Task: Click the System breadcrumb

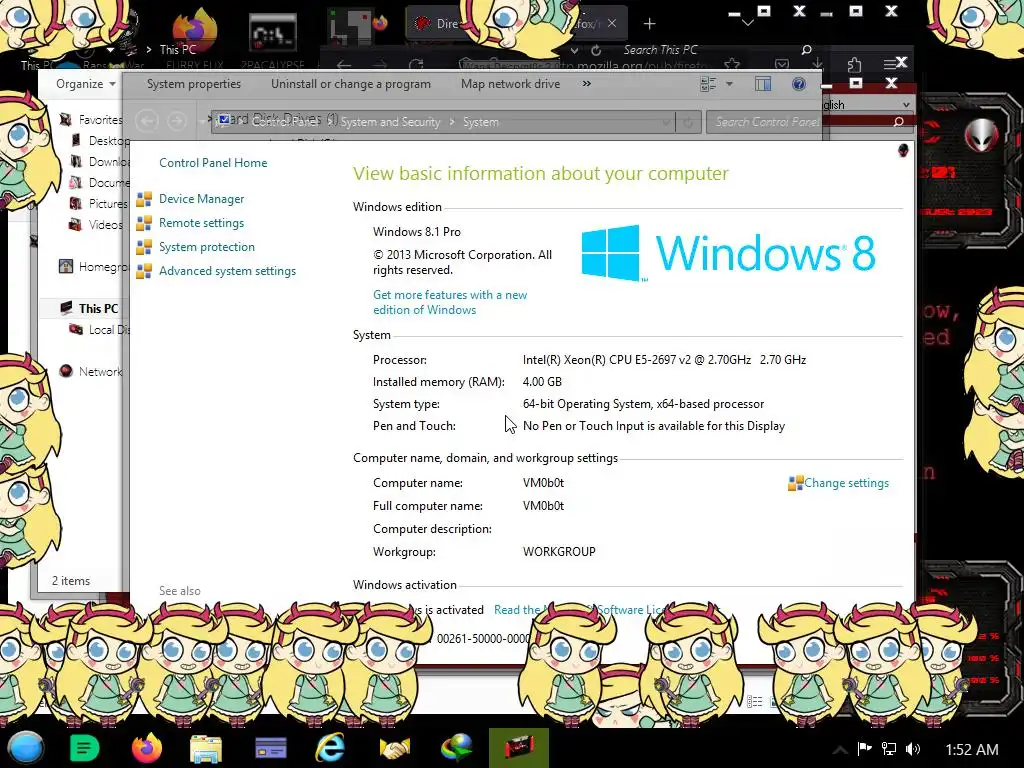Action: 481,122
